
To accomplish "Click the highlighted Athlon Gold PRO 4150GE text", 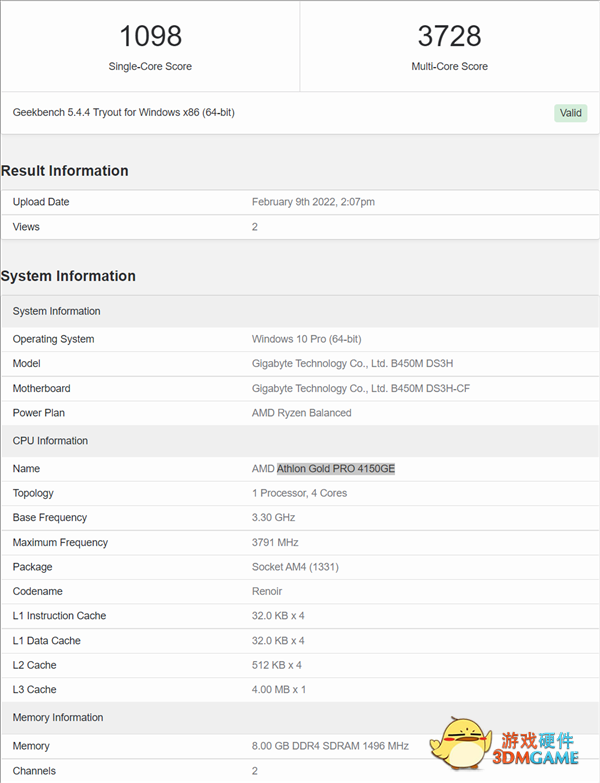I will point(336,468).
